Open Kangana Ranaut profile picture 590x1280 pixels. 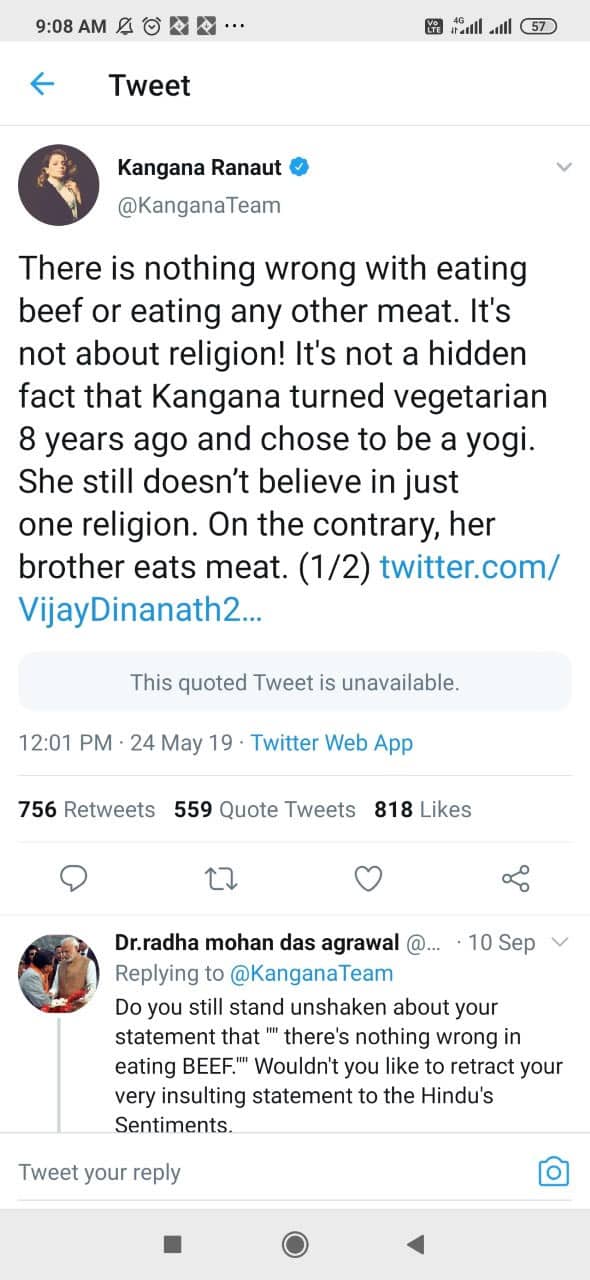click(x=58, y=184)
